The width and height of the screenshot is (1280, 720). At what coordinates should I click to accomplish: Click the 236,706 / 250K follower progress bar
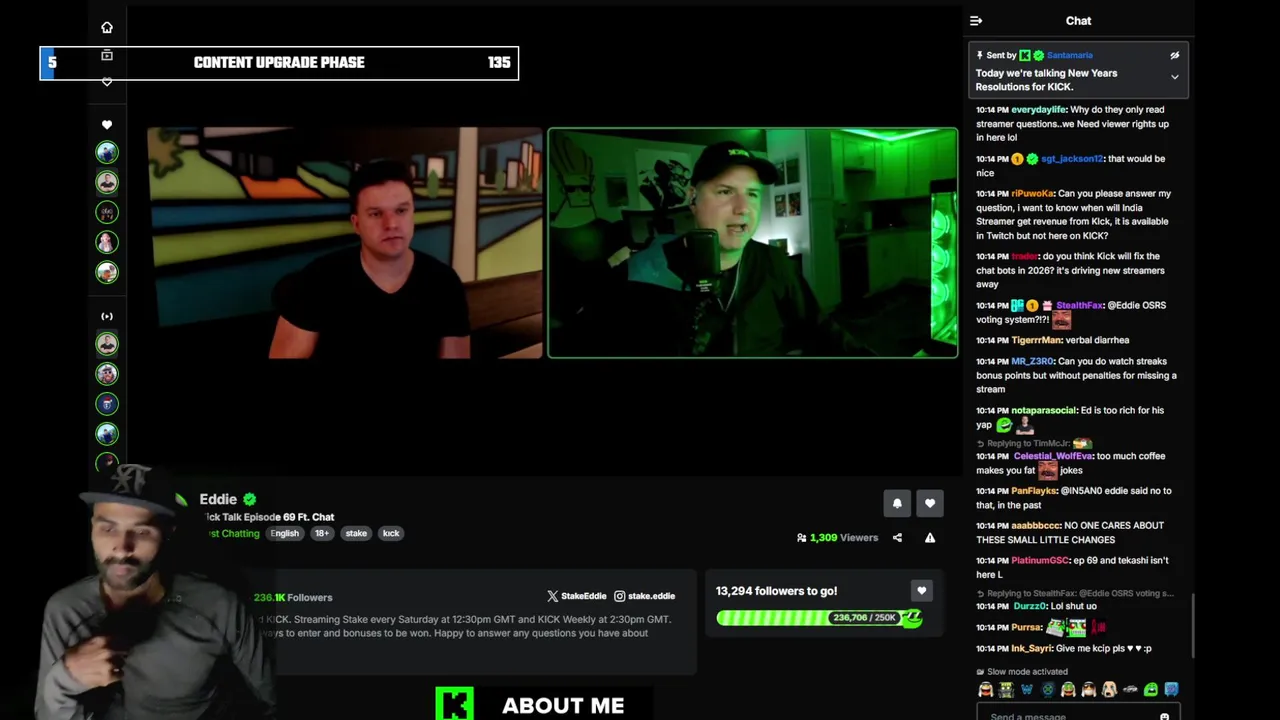819,618
